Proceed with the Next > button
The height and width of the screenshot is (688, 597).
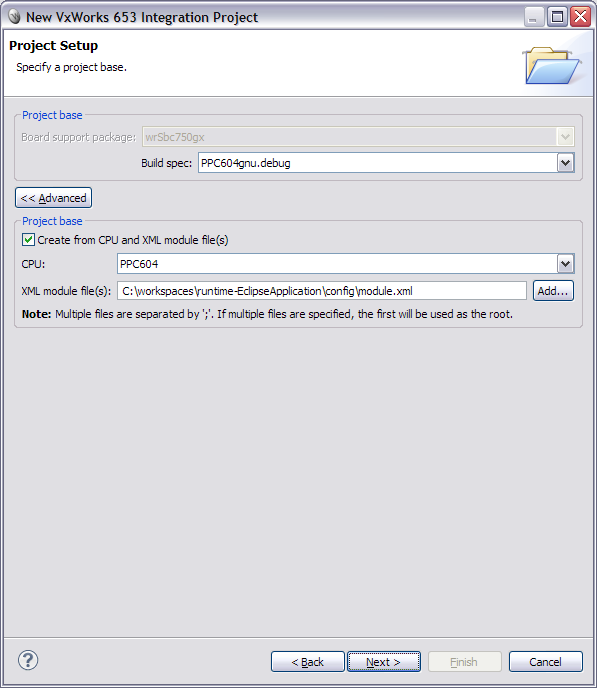coord(384,662)
